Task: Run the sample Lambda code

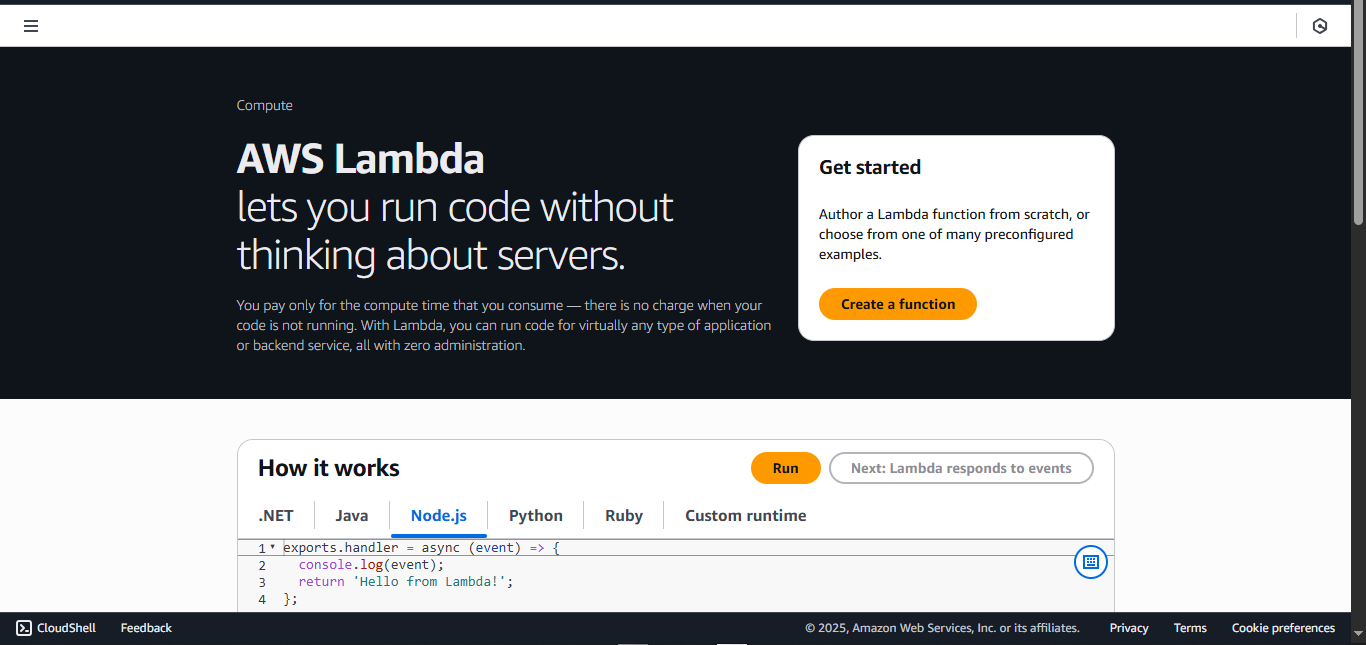Action: click(x=786, y=468)
